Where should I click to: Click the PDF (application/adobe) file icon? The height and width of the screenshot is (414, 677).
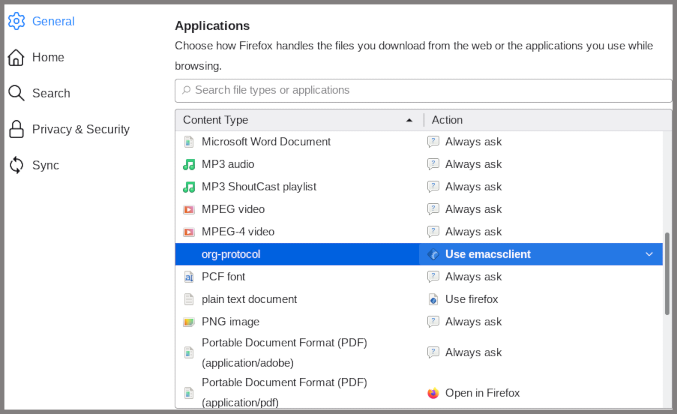189,353
